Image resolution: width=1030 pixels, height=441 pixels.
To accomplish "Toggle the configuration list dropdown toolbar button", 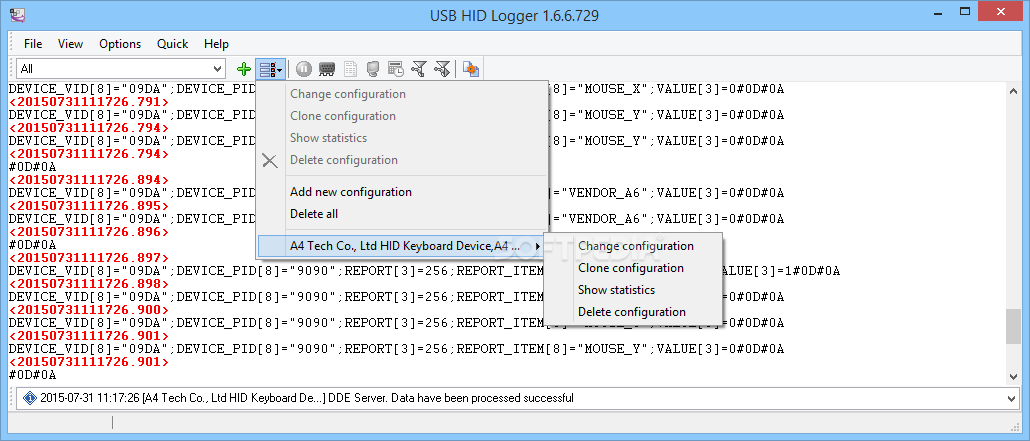I will pyautogui.click(x=270, y=69).
